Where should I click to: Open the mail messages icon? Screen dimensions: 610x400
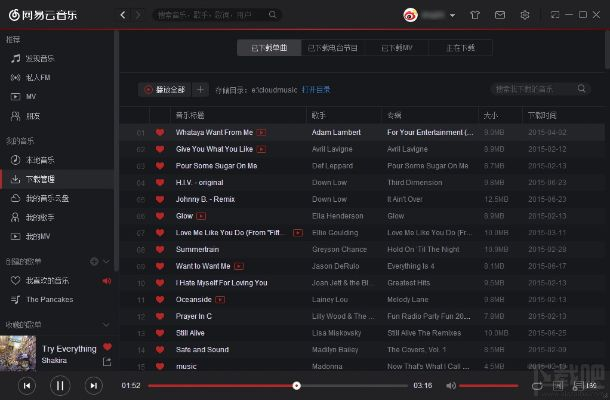pos(499,15)
